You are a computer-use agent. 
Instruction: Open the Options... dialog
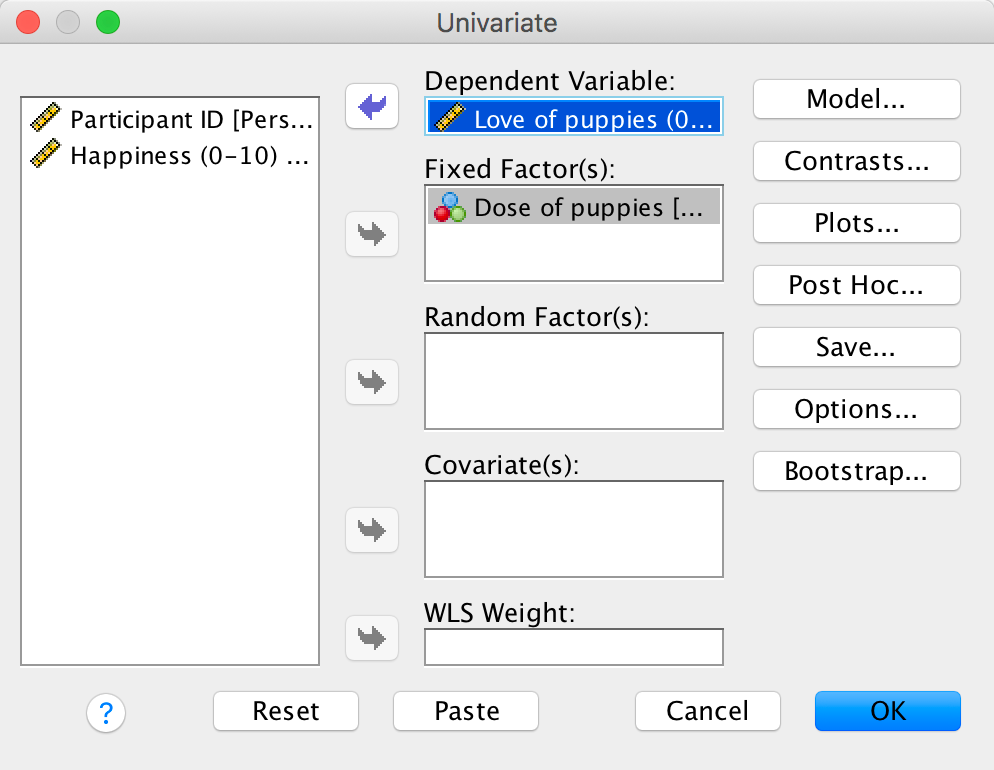pos(856,409)
